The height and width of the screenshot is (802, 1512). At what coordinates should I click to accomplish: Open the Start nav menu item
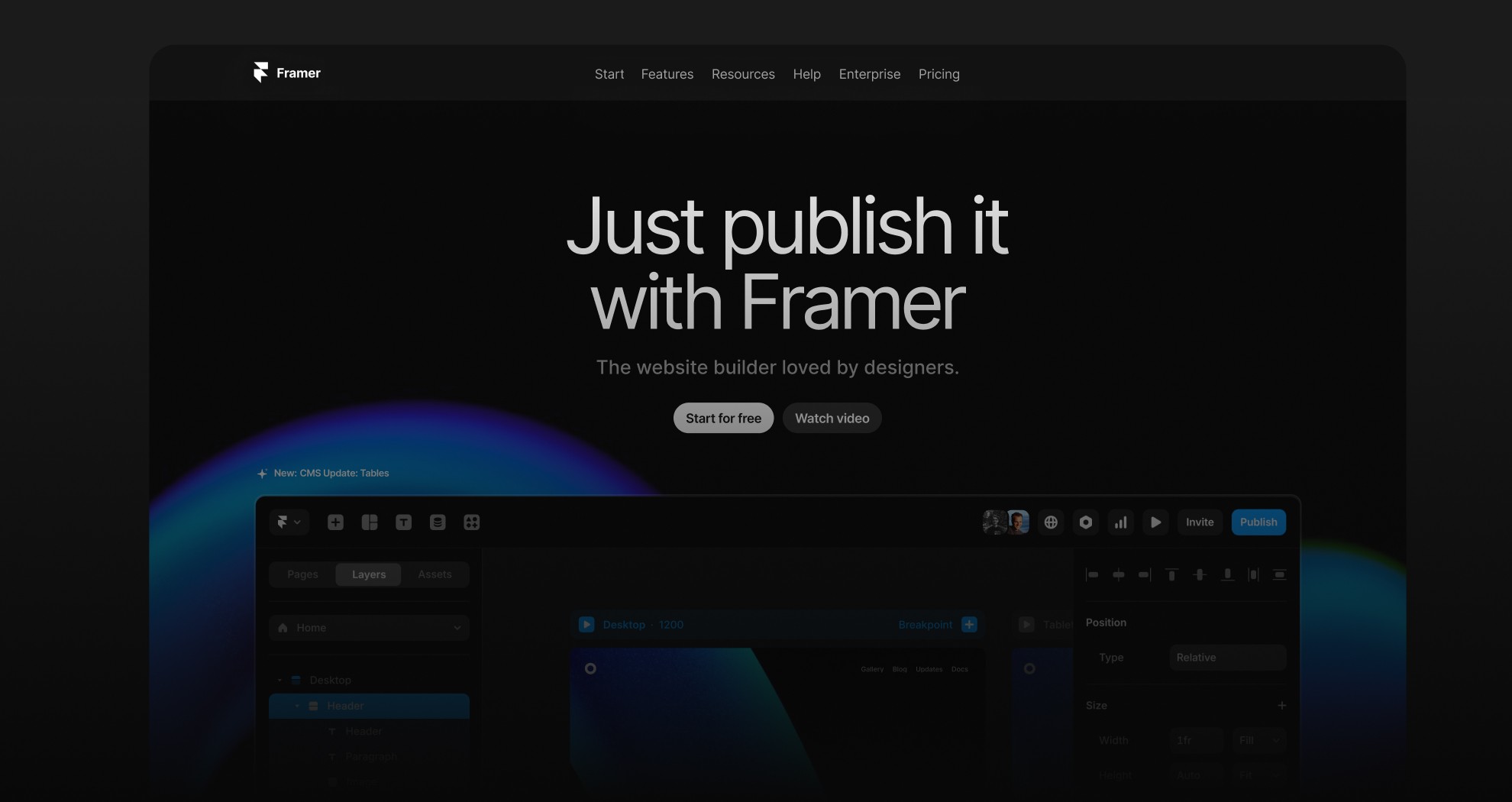(x=609, y=74)
